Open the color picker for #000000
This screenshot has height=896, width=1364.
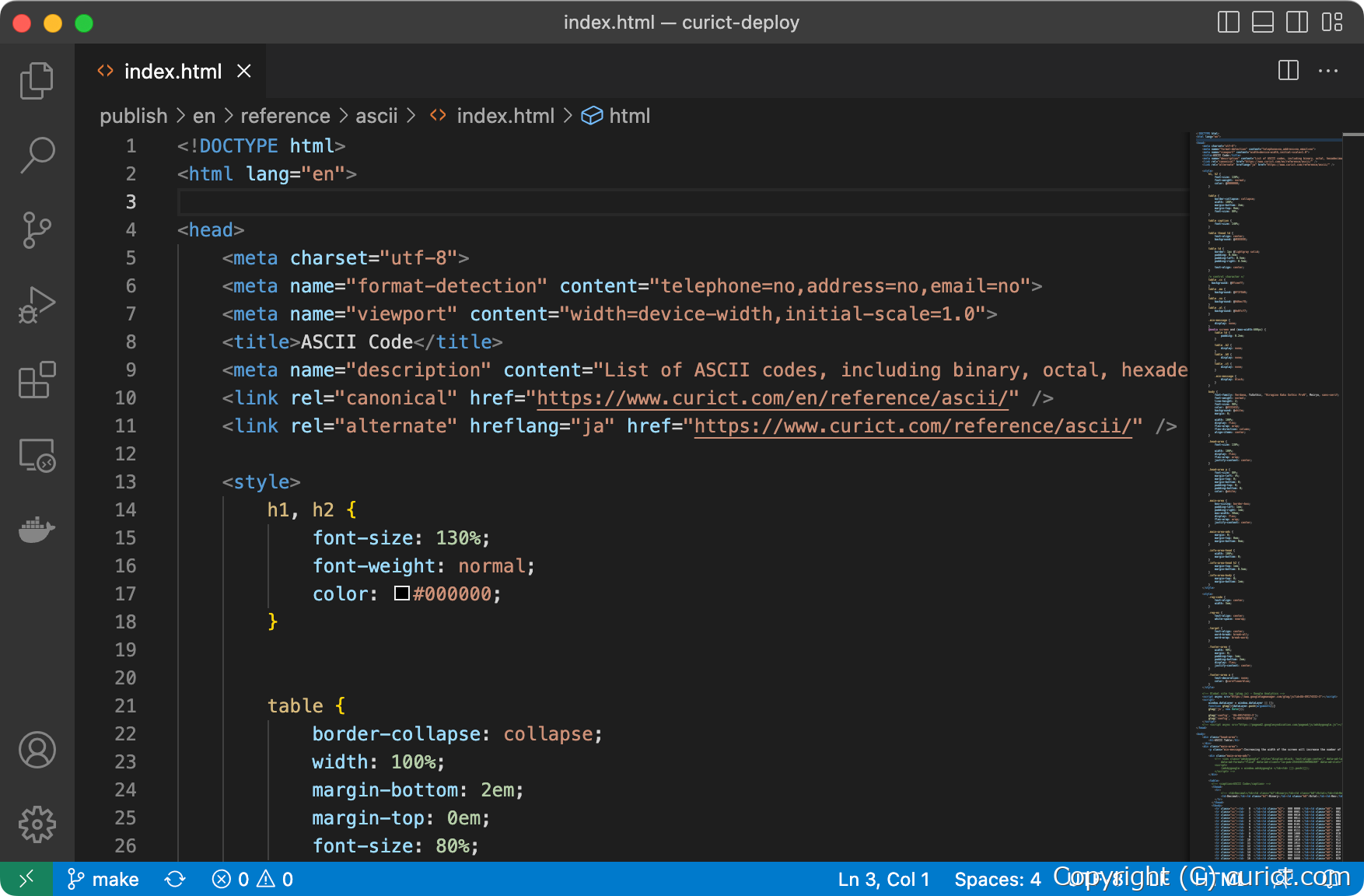pos(401,593)
